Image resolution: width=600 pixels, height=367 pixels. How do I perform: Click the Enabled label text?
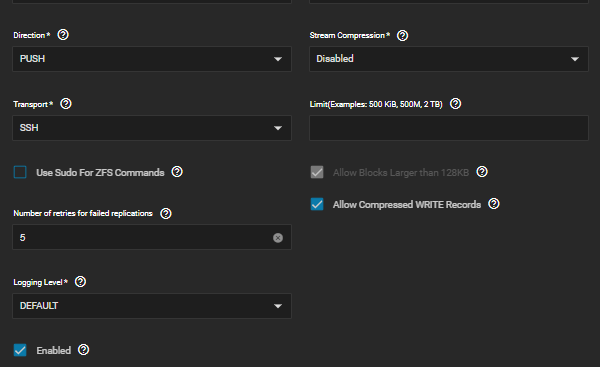tap(54, 351)
